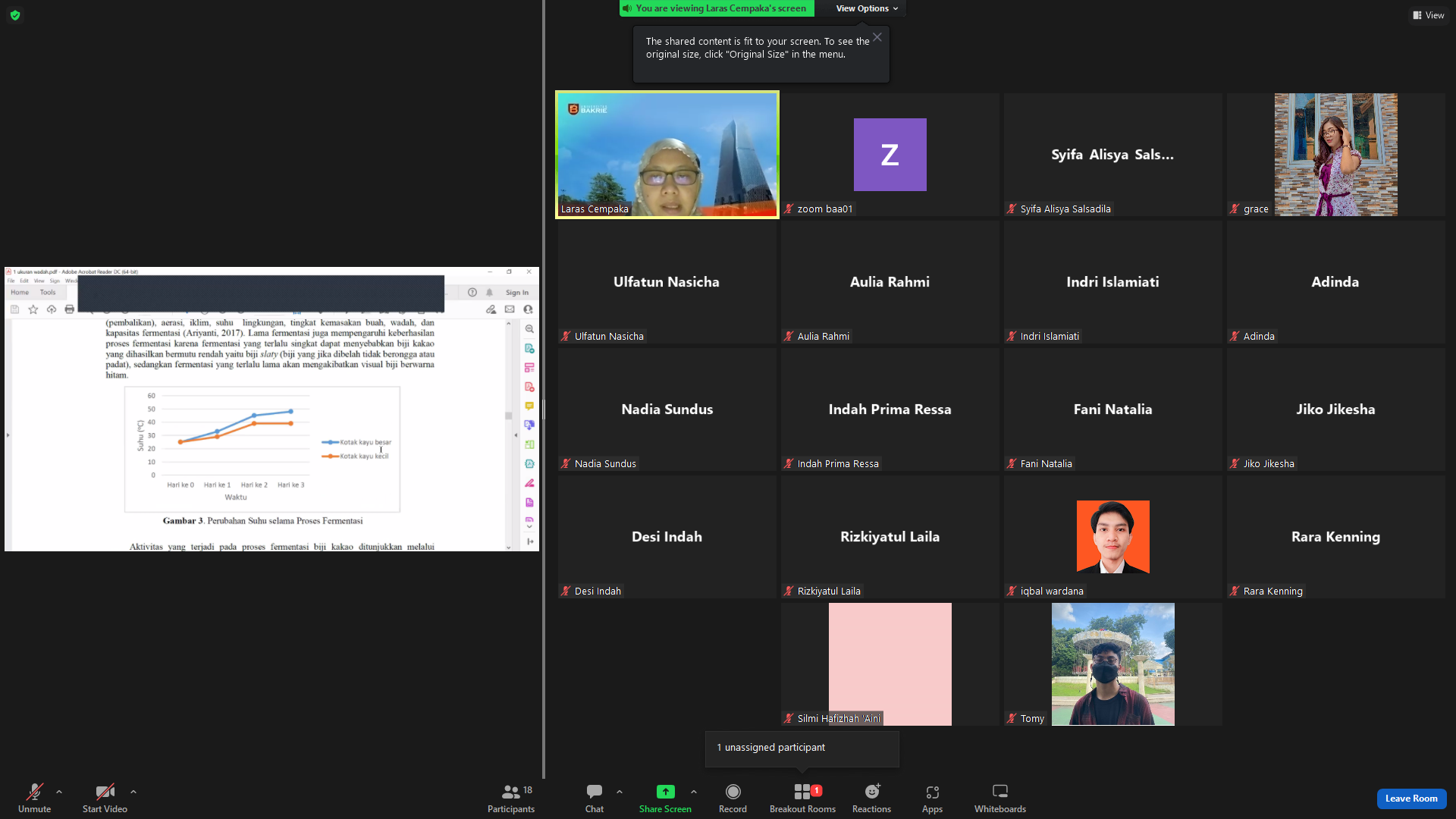This screenshot has width=1456, height=819.
Task: Click the Acrobat notifications bell icon
Action: 490,293
